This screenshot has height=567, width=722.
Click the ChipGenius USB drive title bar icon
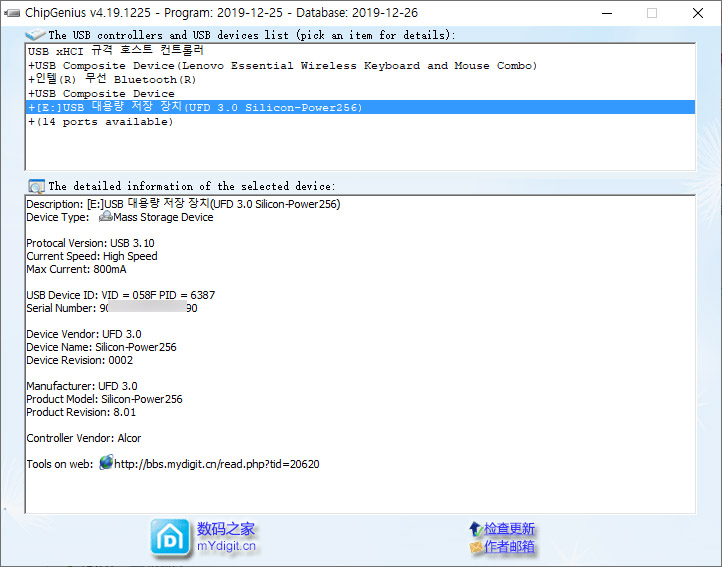(12, 13)
